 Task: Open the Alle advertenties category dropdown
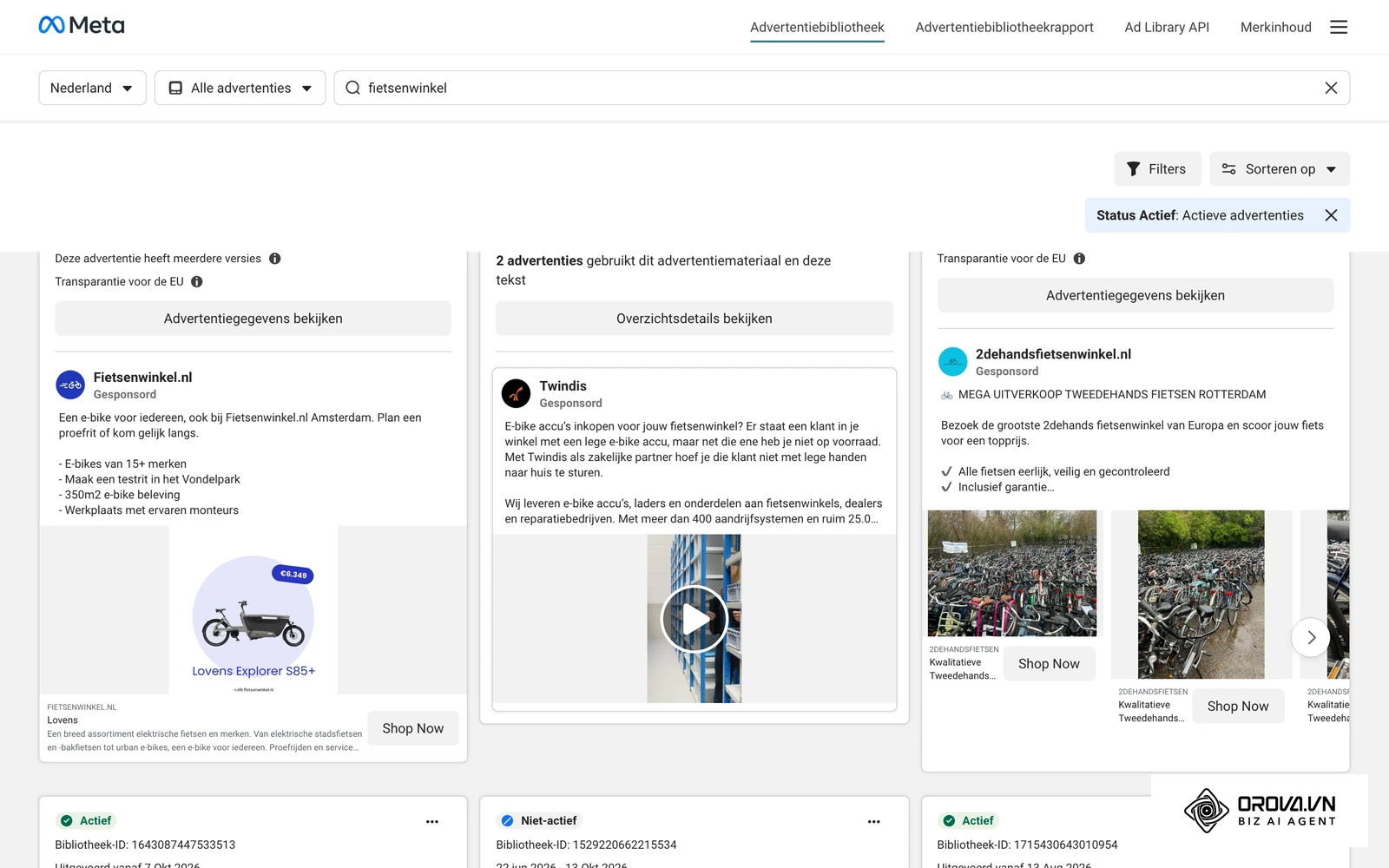[240, 88]
